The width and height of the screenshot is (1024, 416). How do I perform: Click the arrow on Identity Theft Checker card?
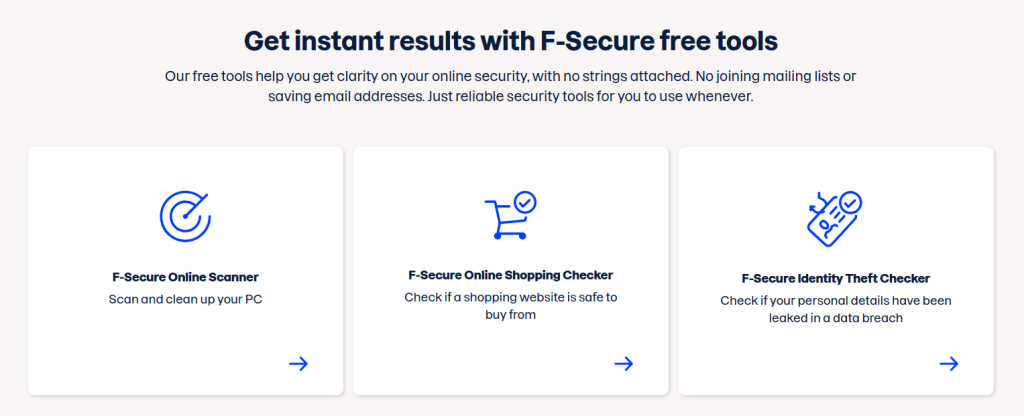pyautogui.click(x=949, y=363)
